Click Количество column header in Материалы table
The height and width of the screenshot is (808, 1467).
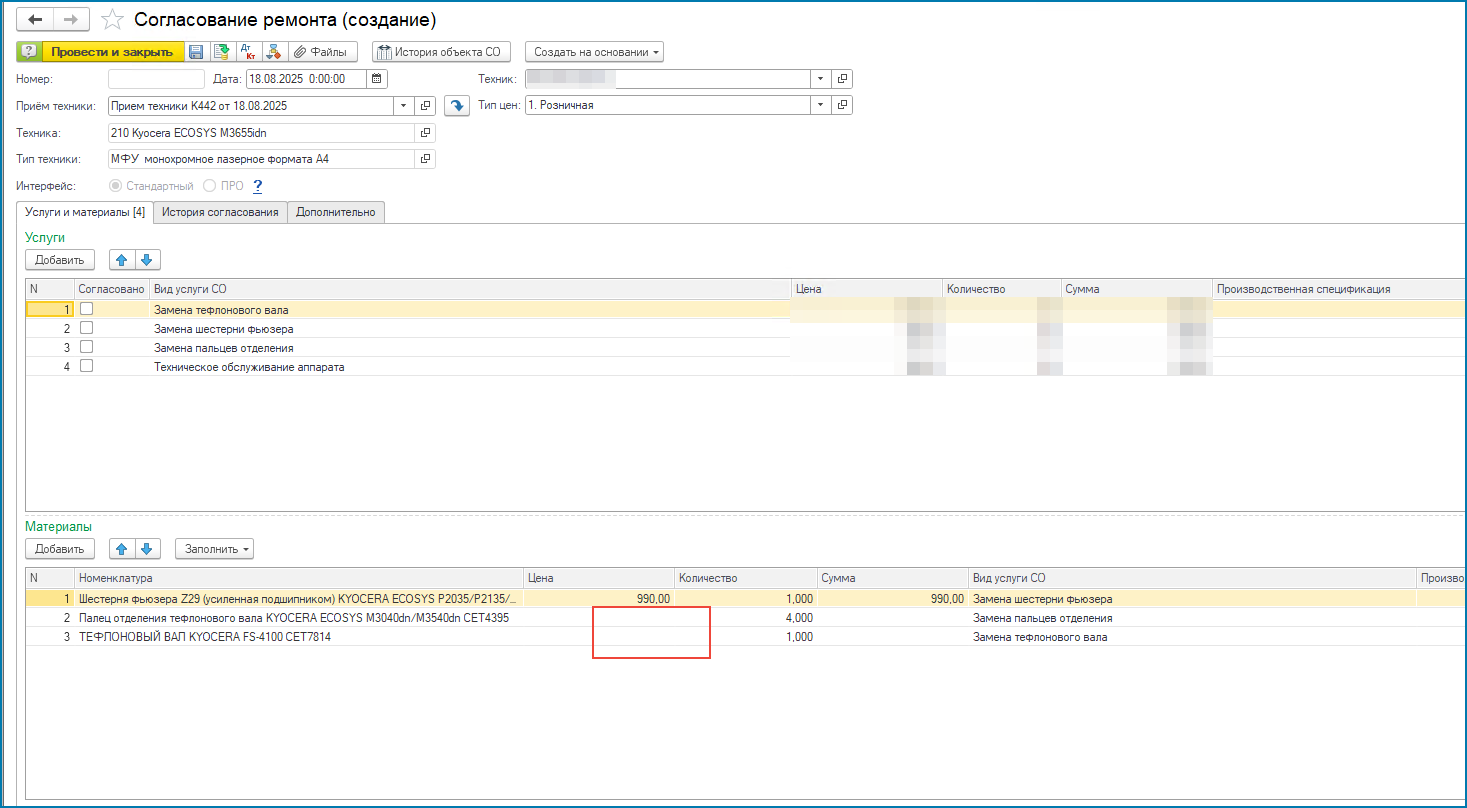[x=746, y=578]
